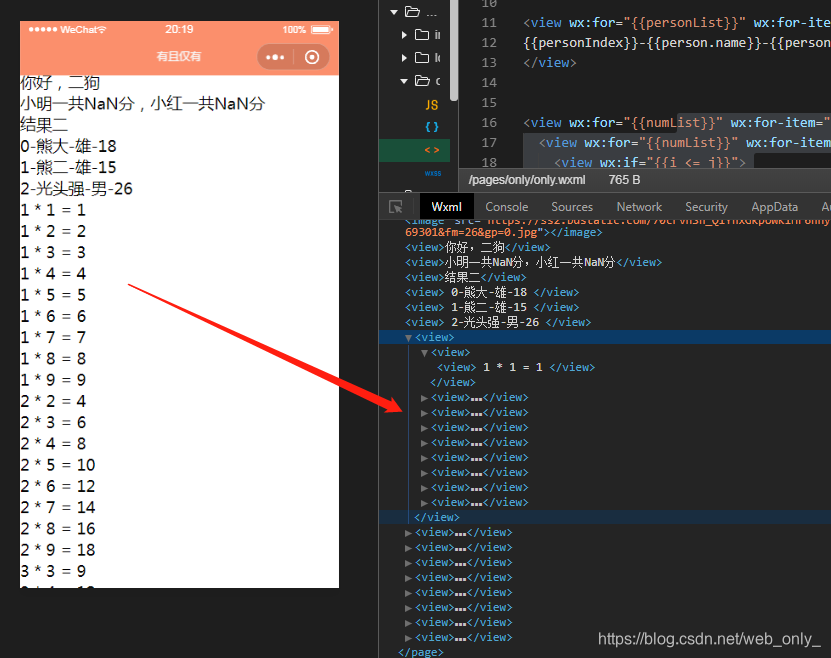Open the wxss file in the file tree
831x658 pixels.
(432, 173)
